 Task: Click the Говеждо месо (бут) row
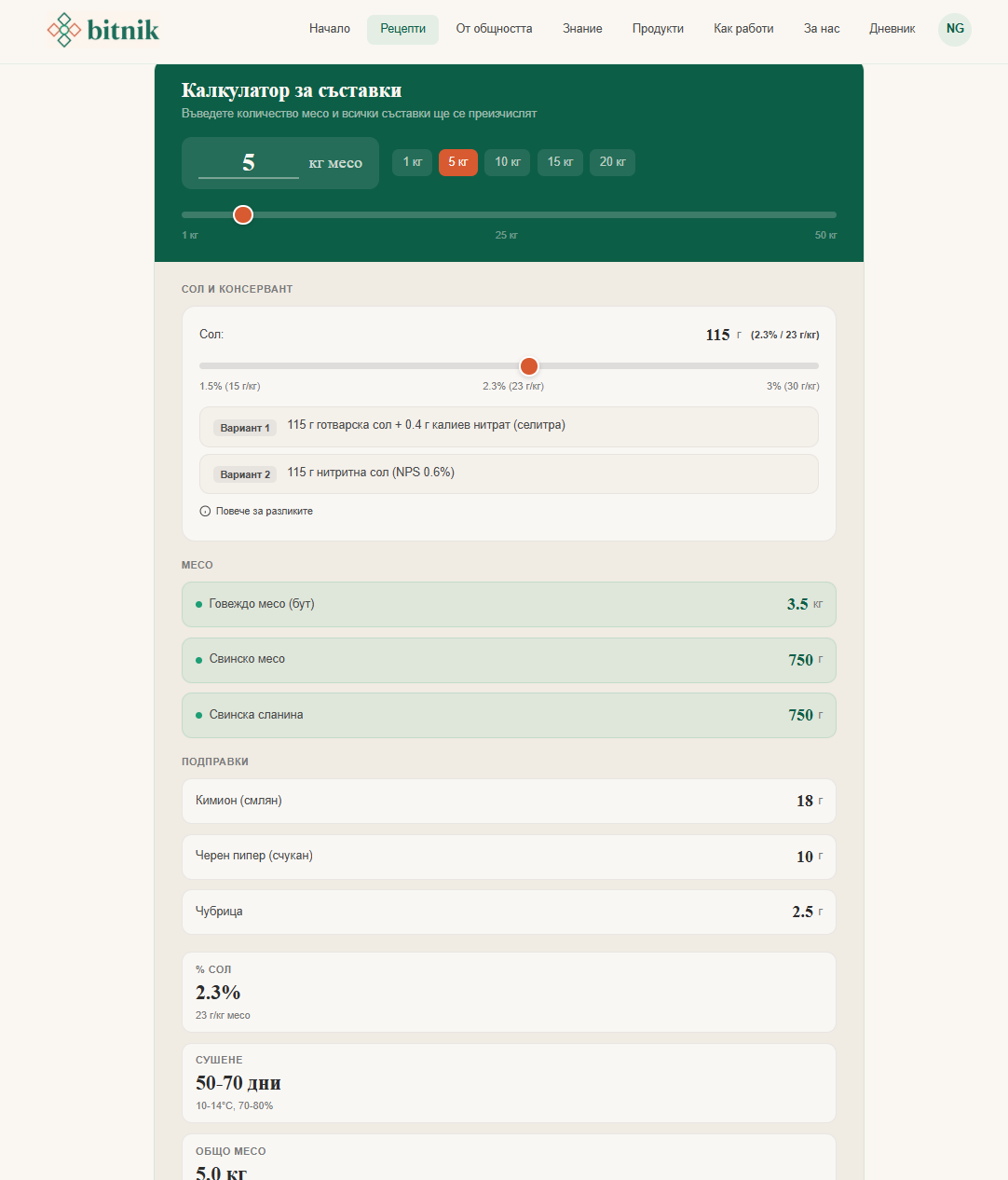point(509,604)
